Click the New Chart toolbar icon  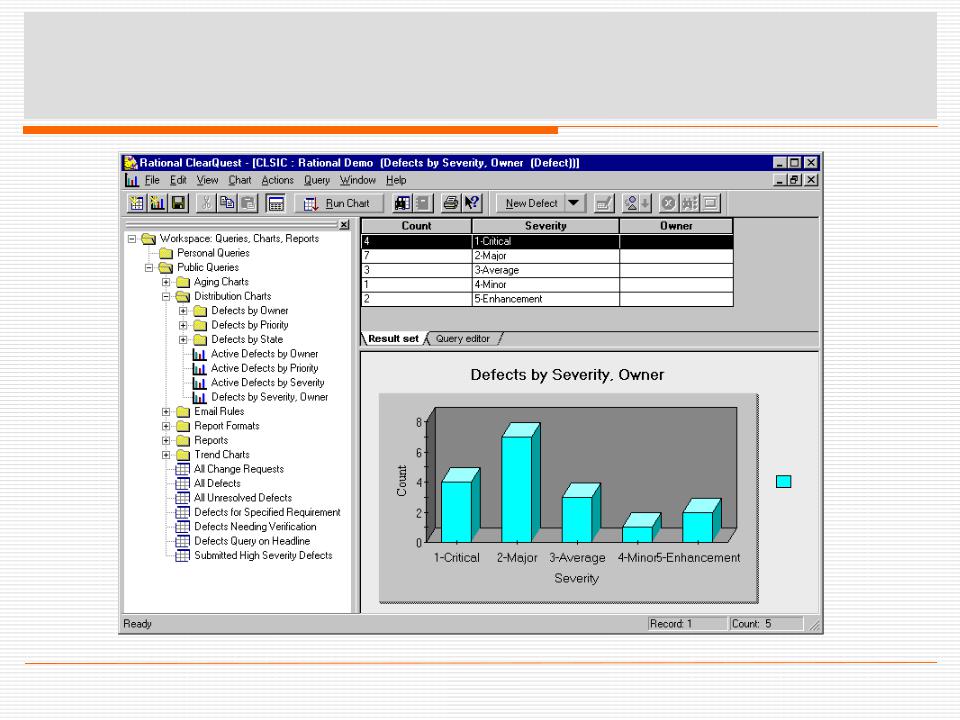coord(158,203)
